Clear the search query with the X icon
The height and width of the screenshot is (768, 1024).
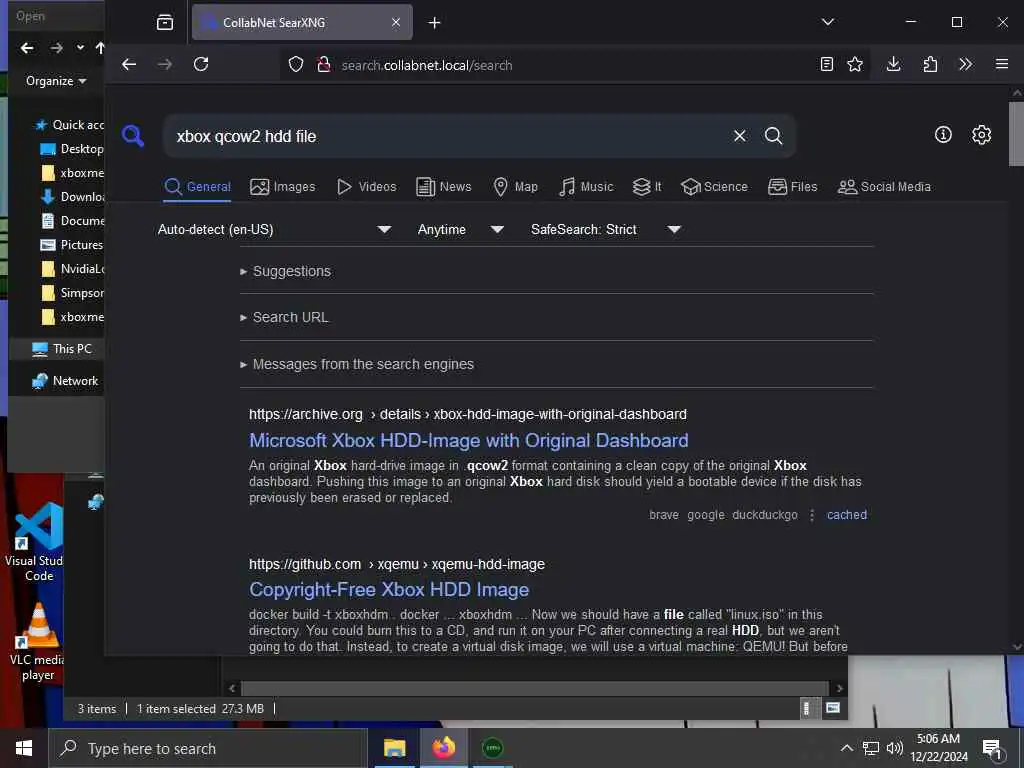pyautogui.click(x=739, y=136)
